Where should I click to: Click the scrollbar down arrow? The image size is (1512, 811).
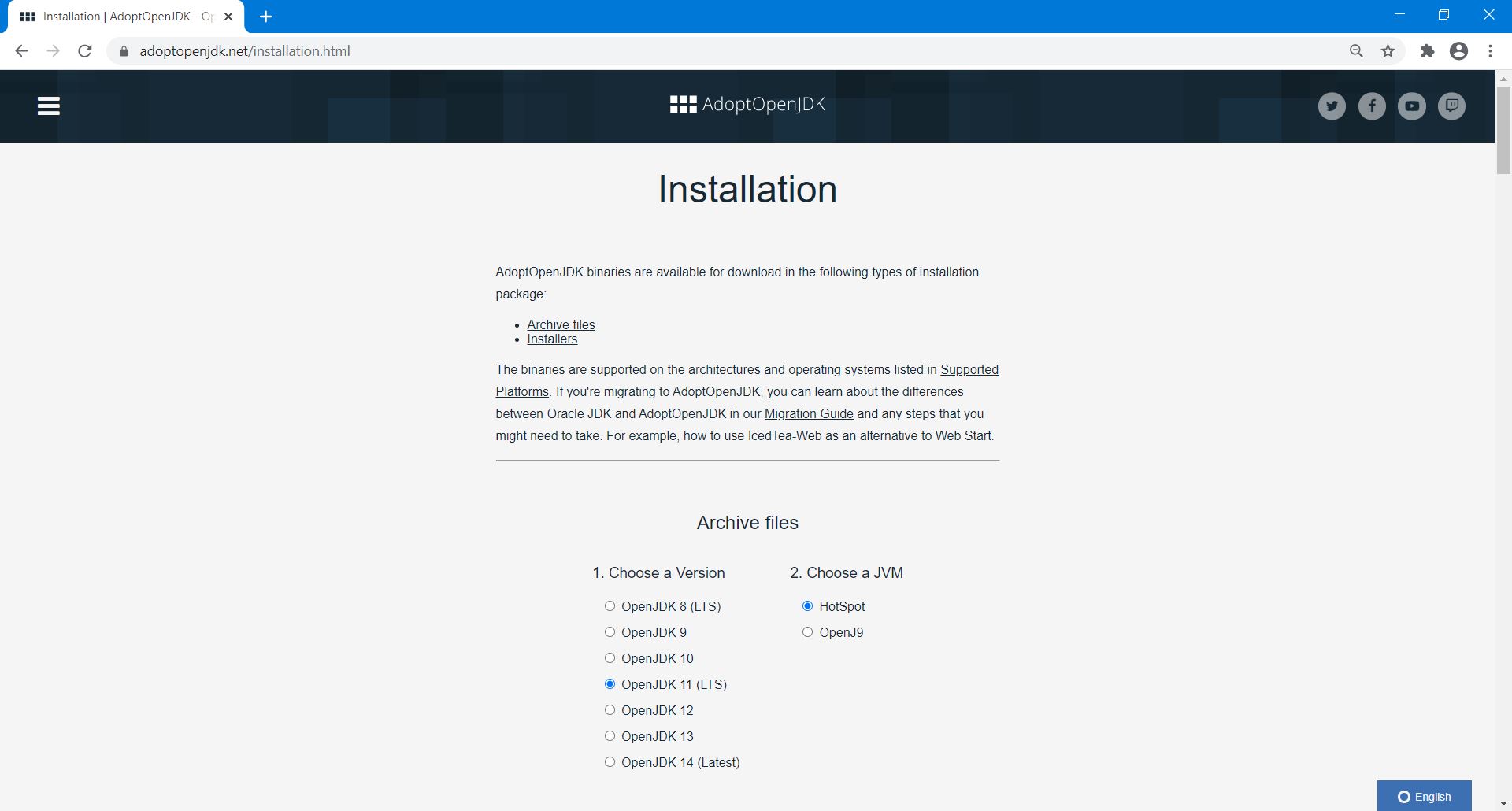pos(1503,804)
